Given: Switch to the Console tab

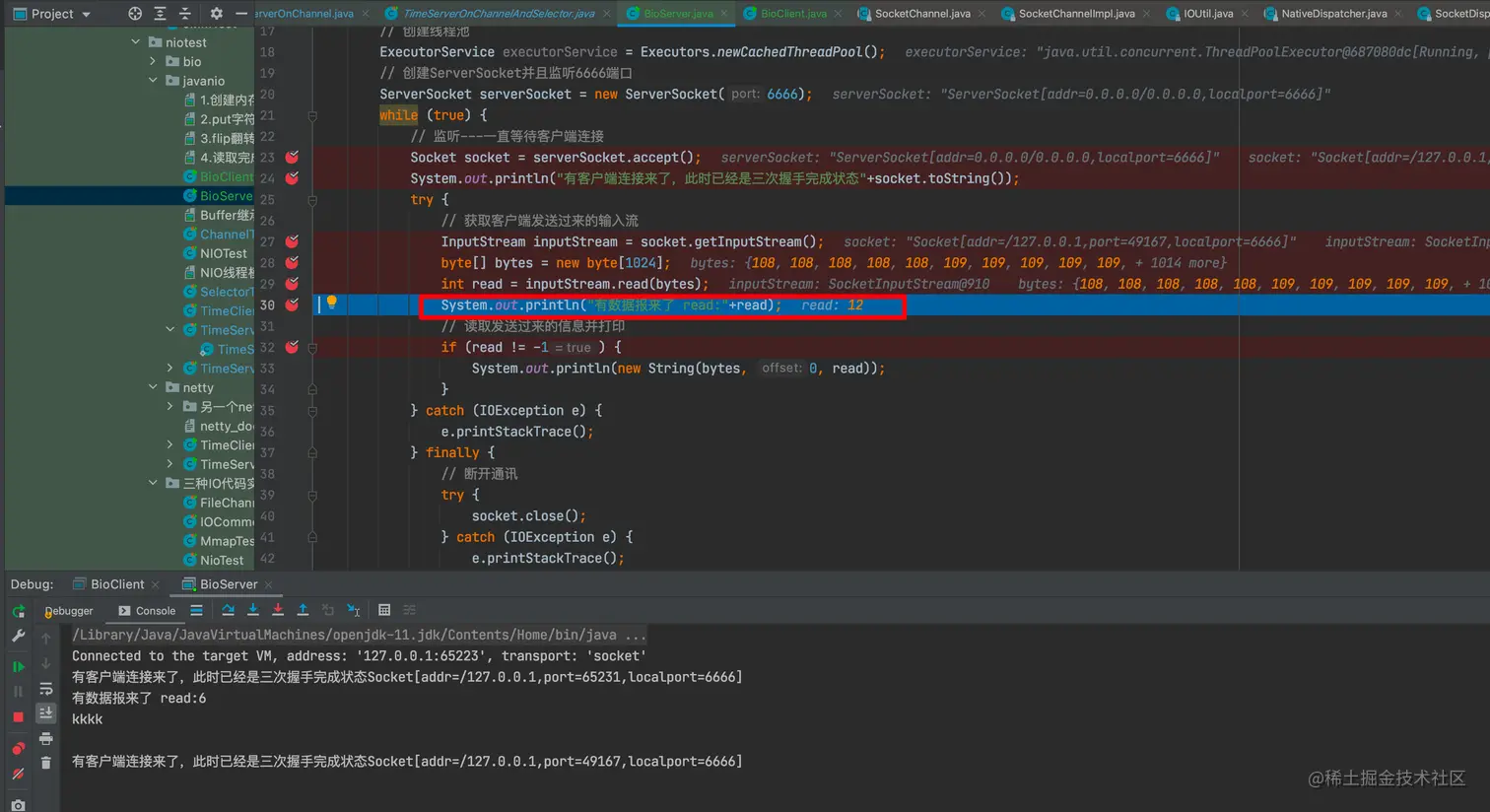Looking at the screenshot, I should (147, 611).
